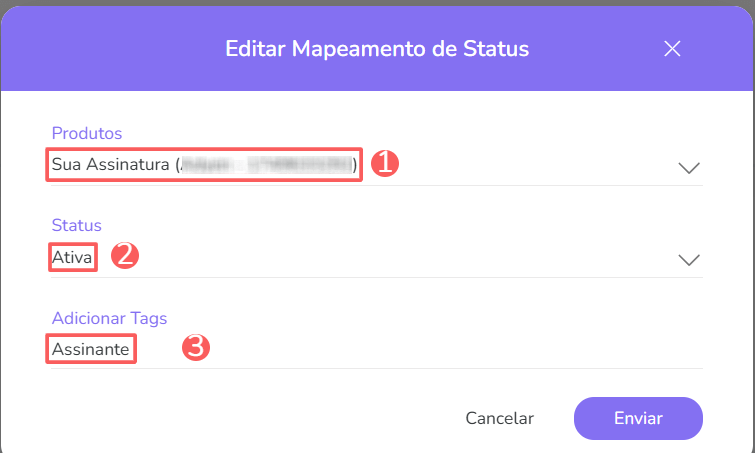
Task: Expand the Produtos dropdown chevron
Action: click(689, 167)
